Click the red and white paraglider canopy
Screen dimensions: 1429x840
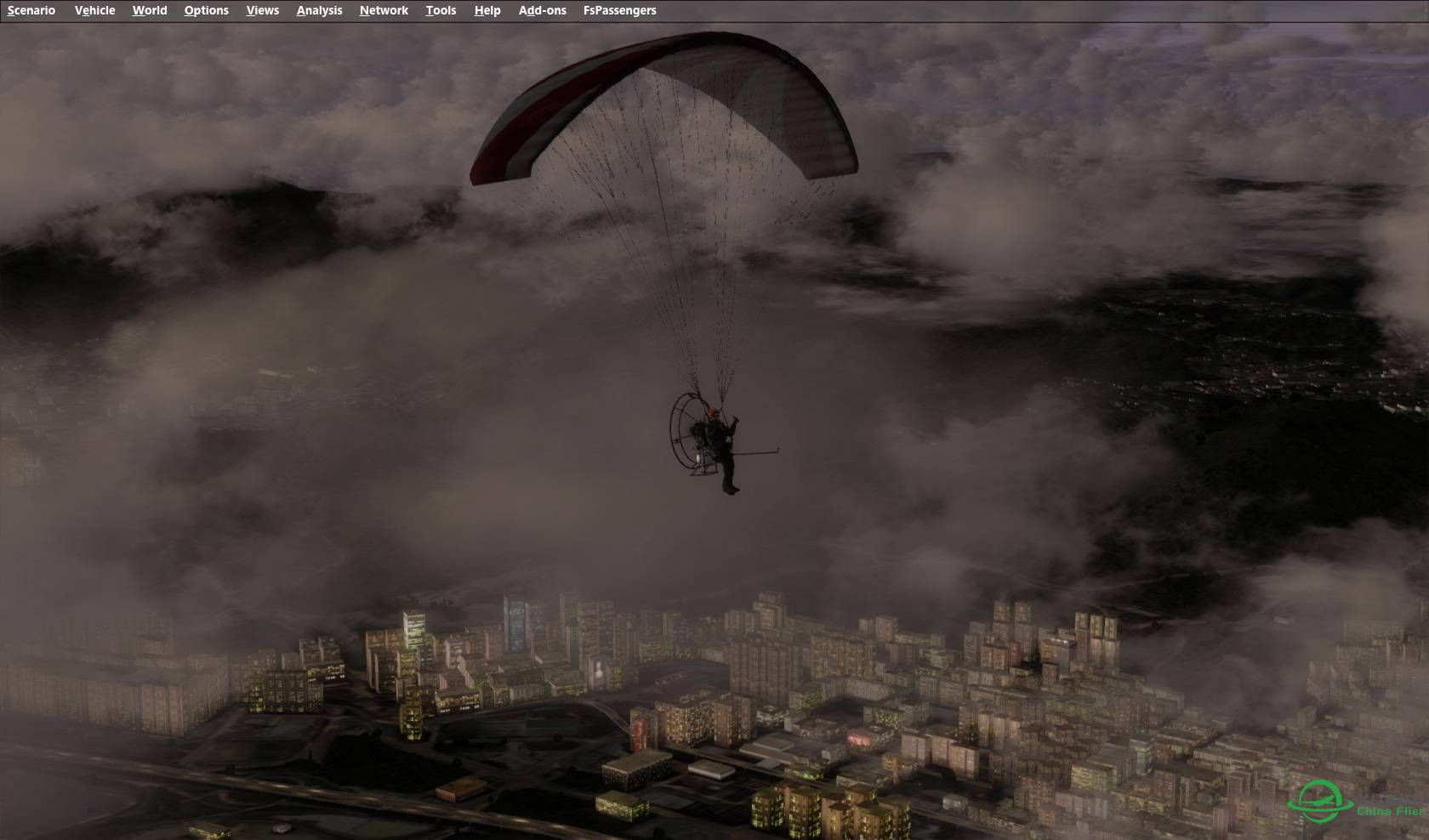pyautogui.click(x=663, y=102)
